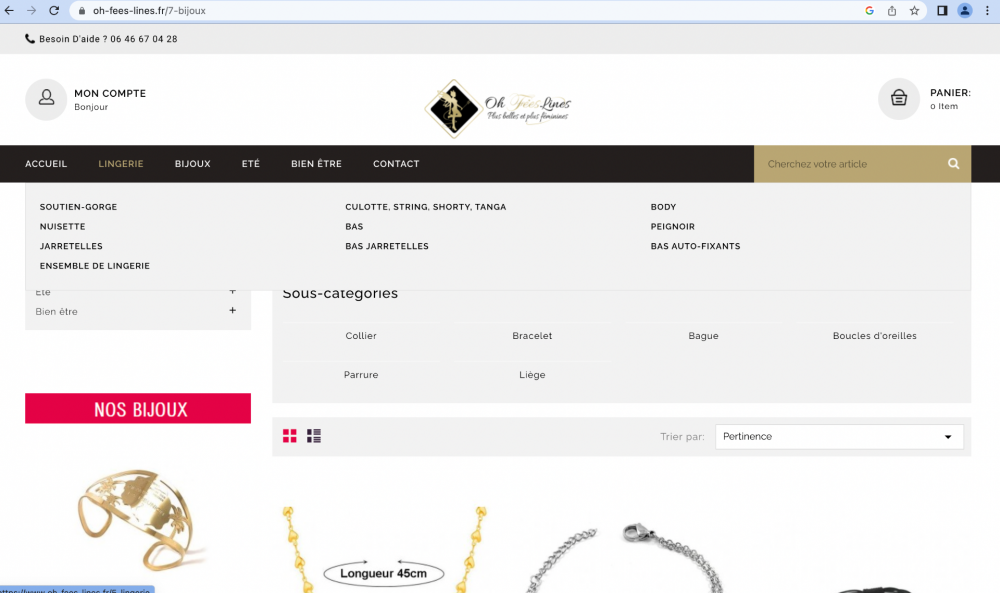Viewport: 1000px width, 593px height.
Task: Open the Trier par Pertinence dropdown
Action: click(839, 437)
